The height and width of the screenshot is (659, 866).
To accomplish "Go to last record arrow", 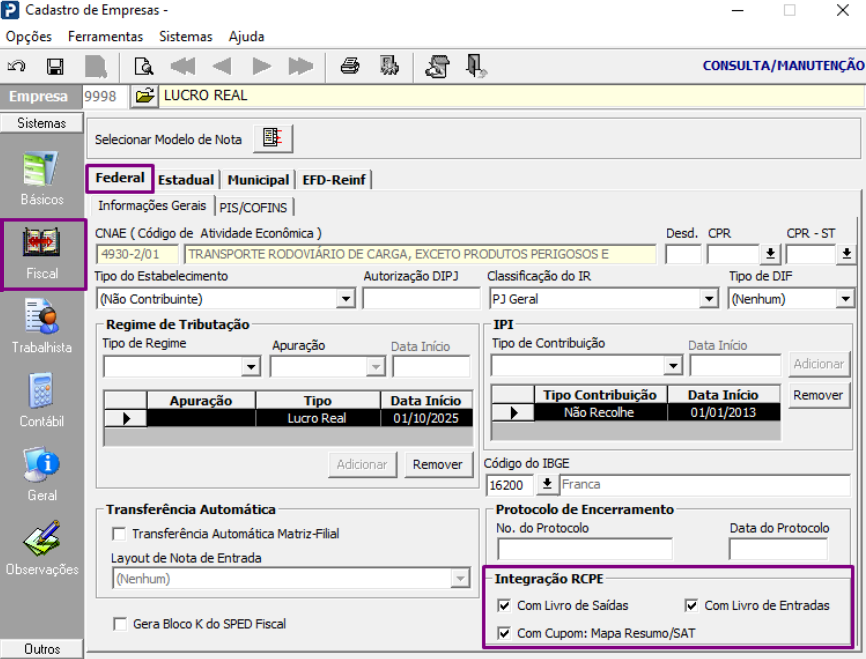I will tap(300, 66).
